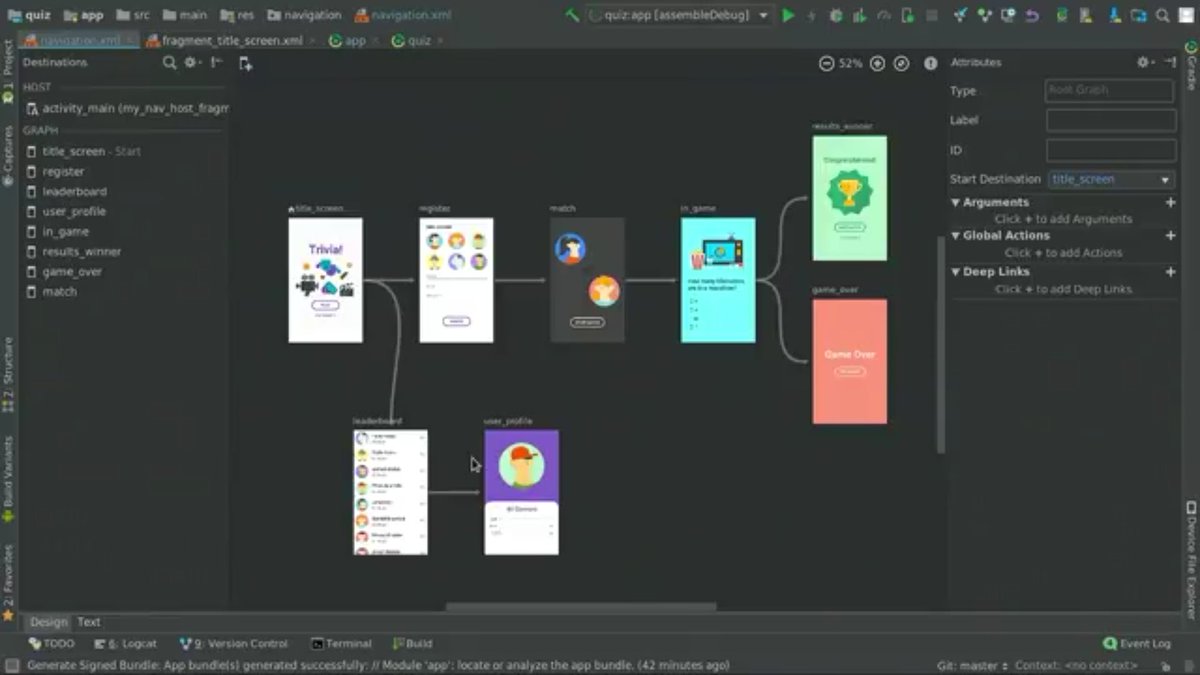
Task: Switch to the Text view tab
Action: point(88,621)
